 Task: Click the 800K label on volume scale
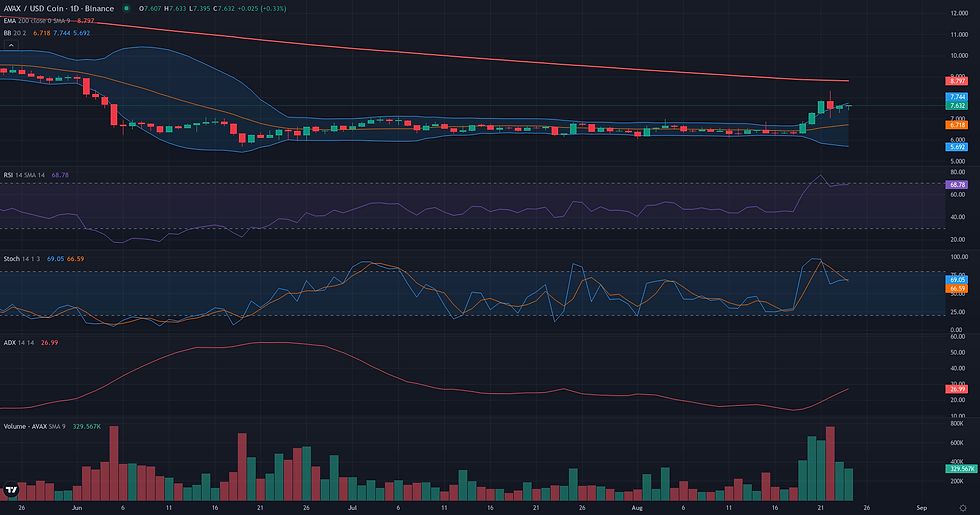click(957, 424)
